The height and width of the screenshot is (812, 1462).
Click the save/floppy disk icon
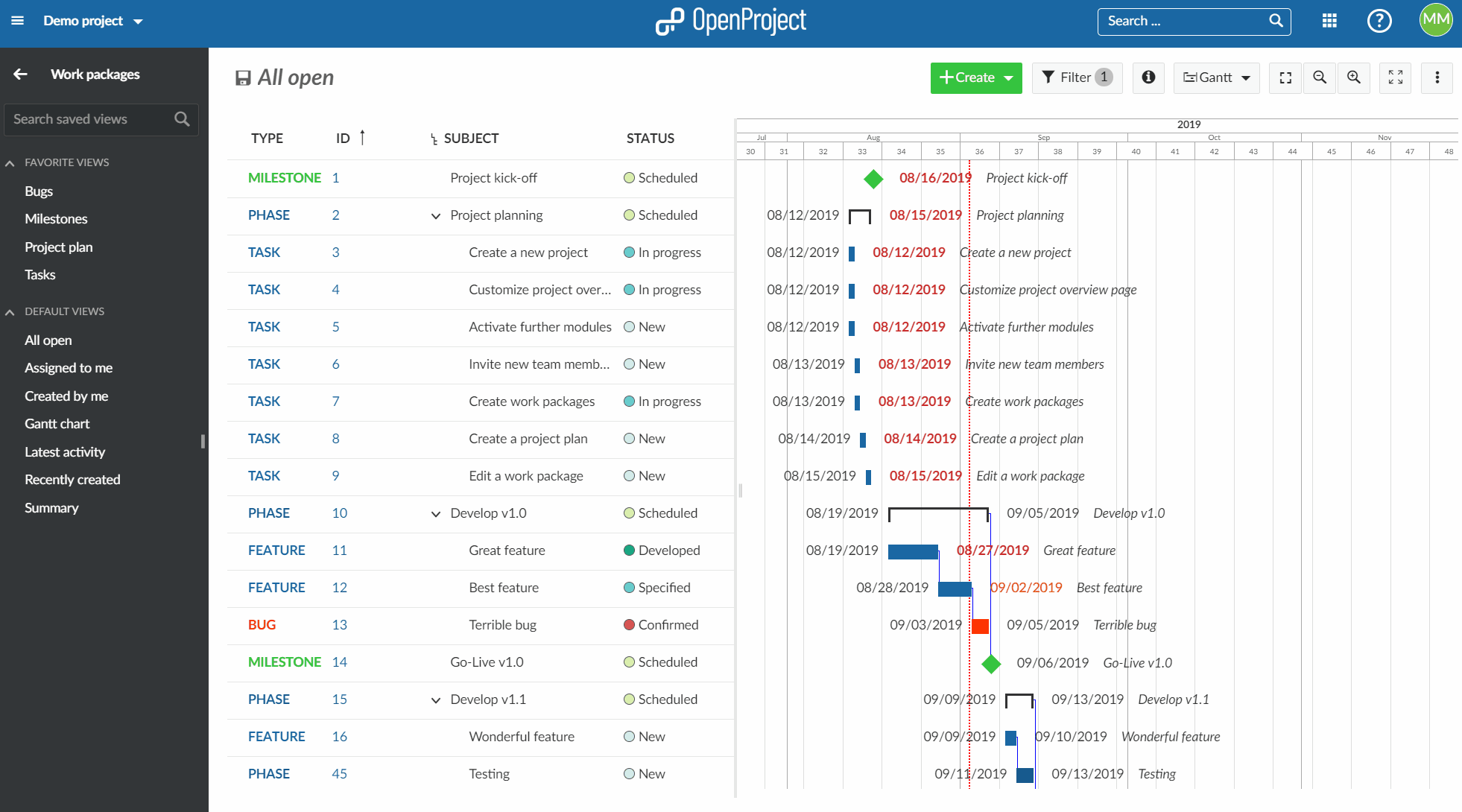click(x=242, y=78)
